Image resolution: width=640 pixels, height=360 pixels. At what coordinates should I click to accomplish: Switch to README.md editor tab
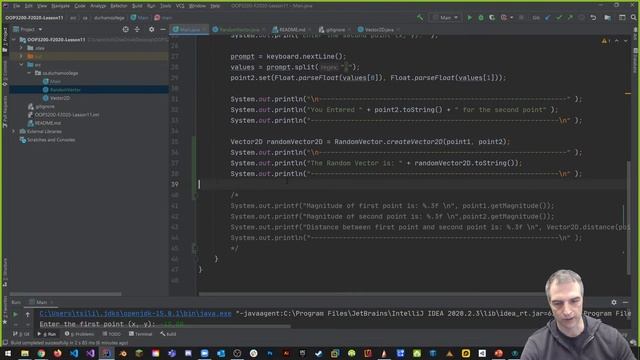tap(292, 30)
